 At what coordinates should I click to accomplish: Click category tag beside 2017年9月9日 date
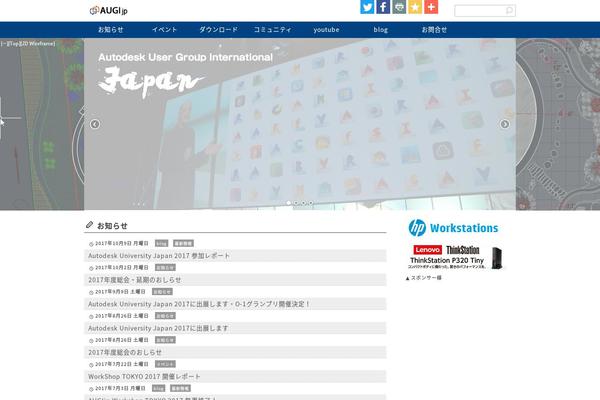tap(162, 292)
